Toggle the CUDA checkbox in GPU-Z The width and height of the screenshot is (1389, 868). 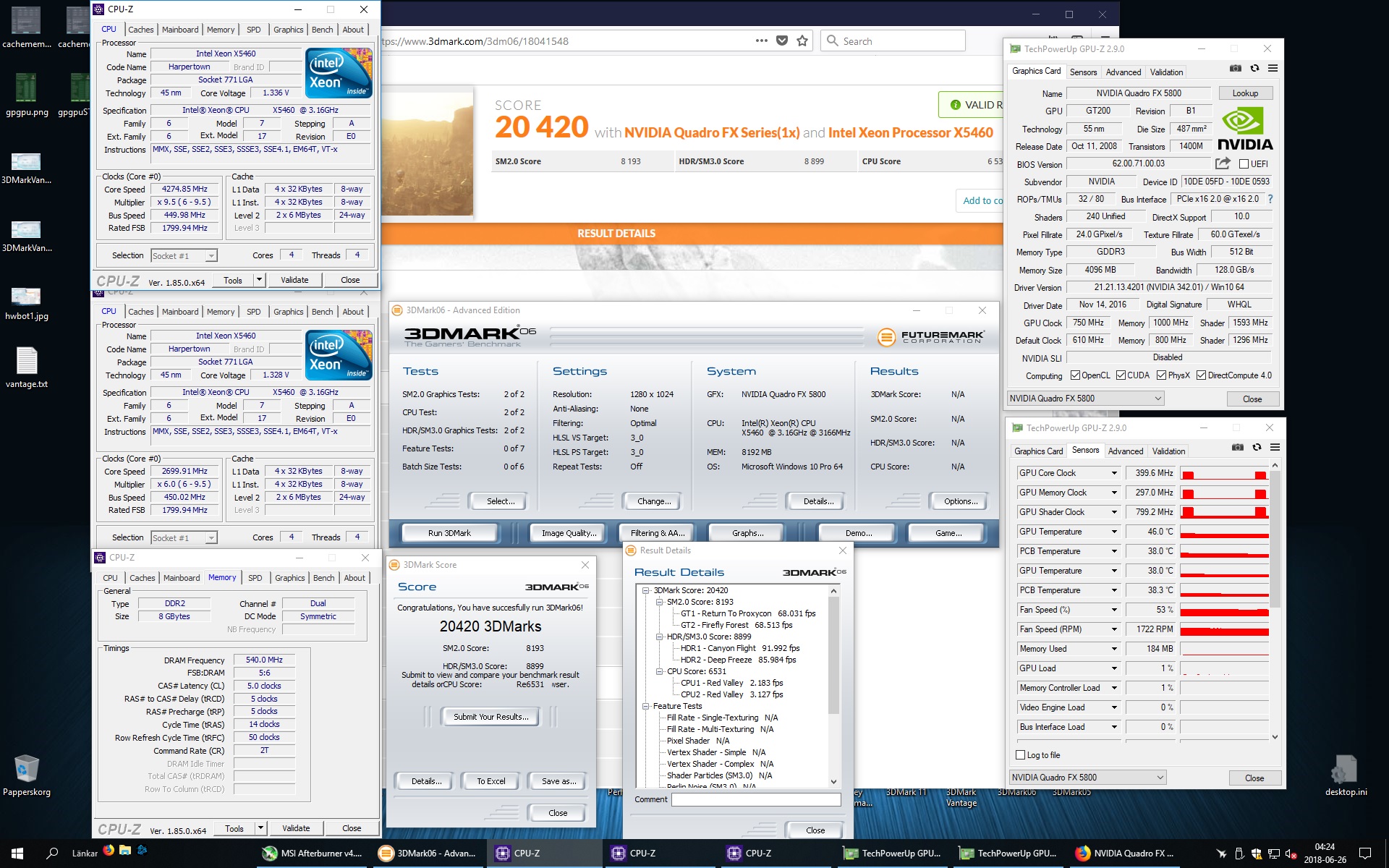pyautogui.click(x=1121, y=375)
